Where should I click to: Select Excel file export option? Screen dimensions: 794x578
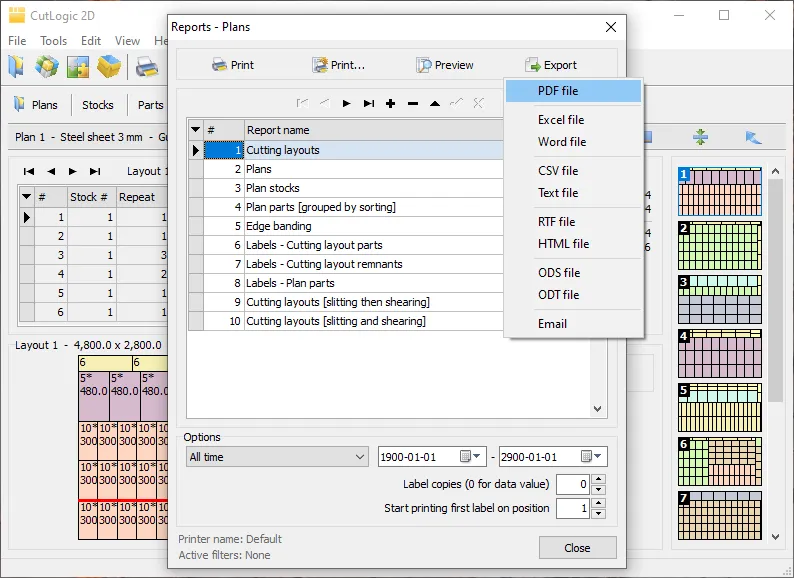pyautogui.click(x=560, y=120)
